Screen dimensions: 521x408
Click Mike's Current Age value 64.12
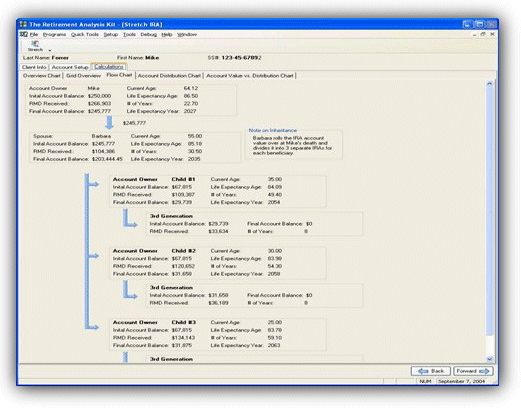(x=191, y=88)
